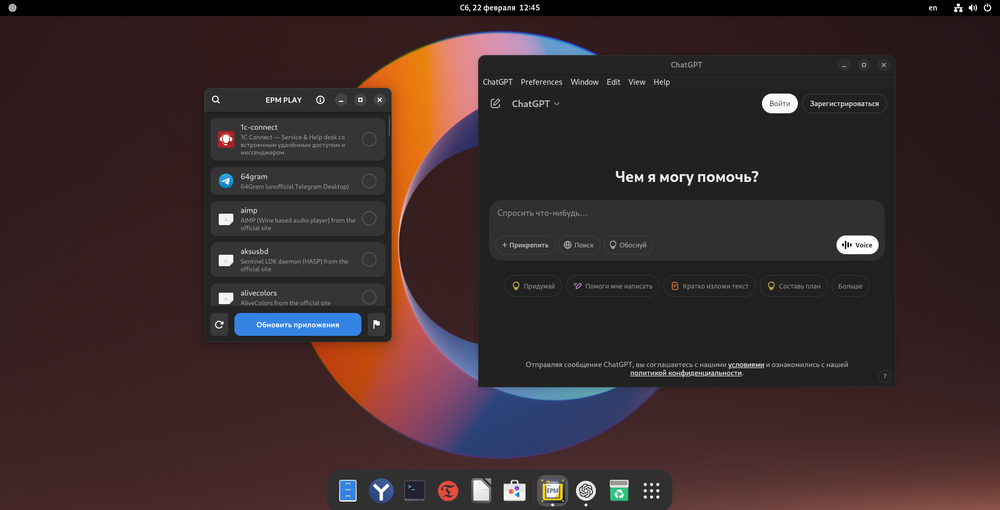Open search in EPM Play header

click(216, 100)
